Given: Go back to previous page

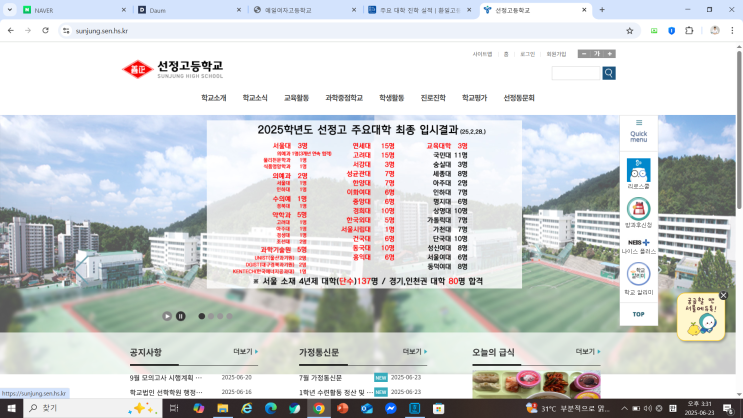Looking at the screenshot, I should (x=11, y=30).
